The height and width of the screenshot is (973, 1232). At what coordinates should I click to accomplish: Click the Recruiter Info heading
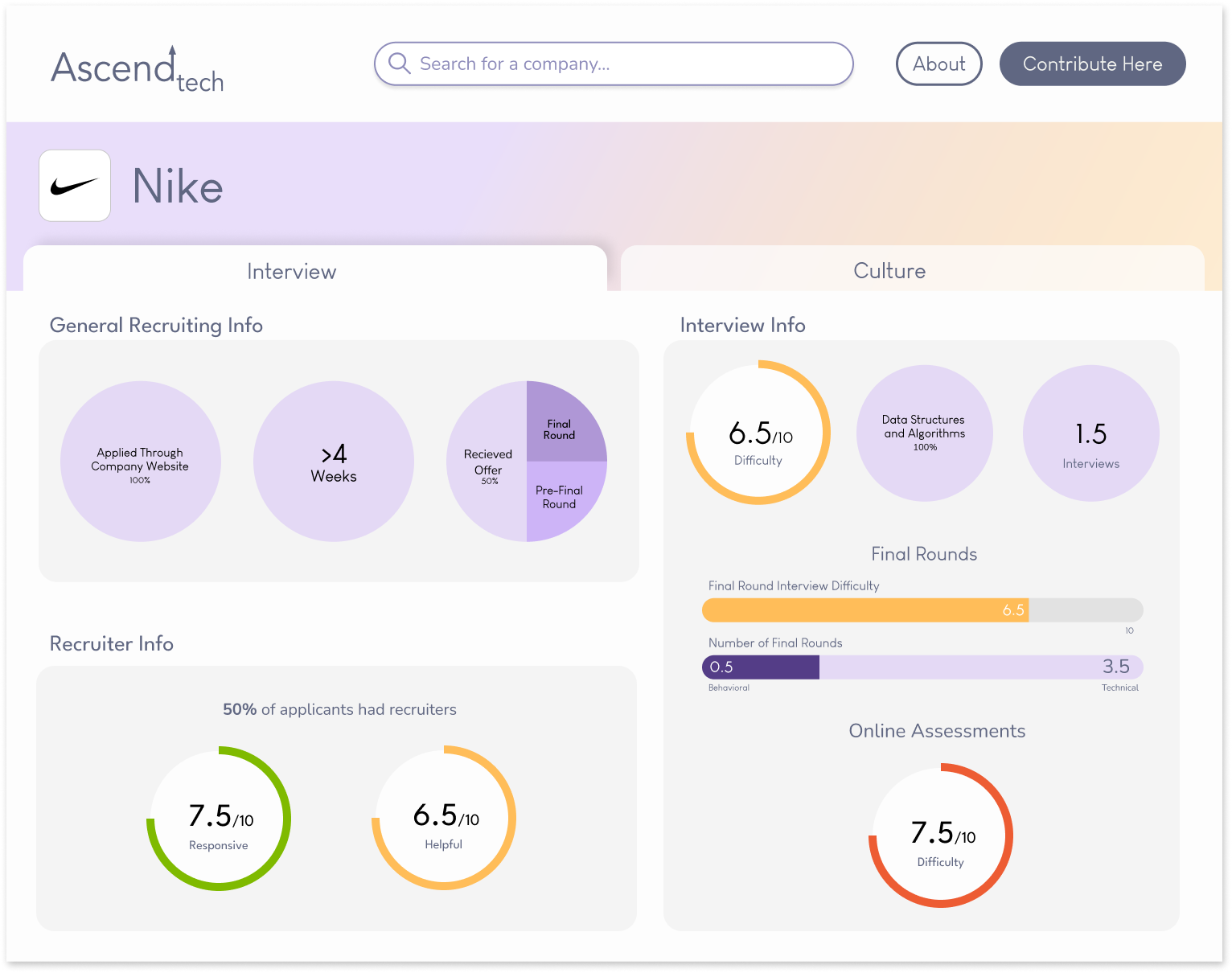pos(112,643)
